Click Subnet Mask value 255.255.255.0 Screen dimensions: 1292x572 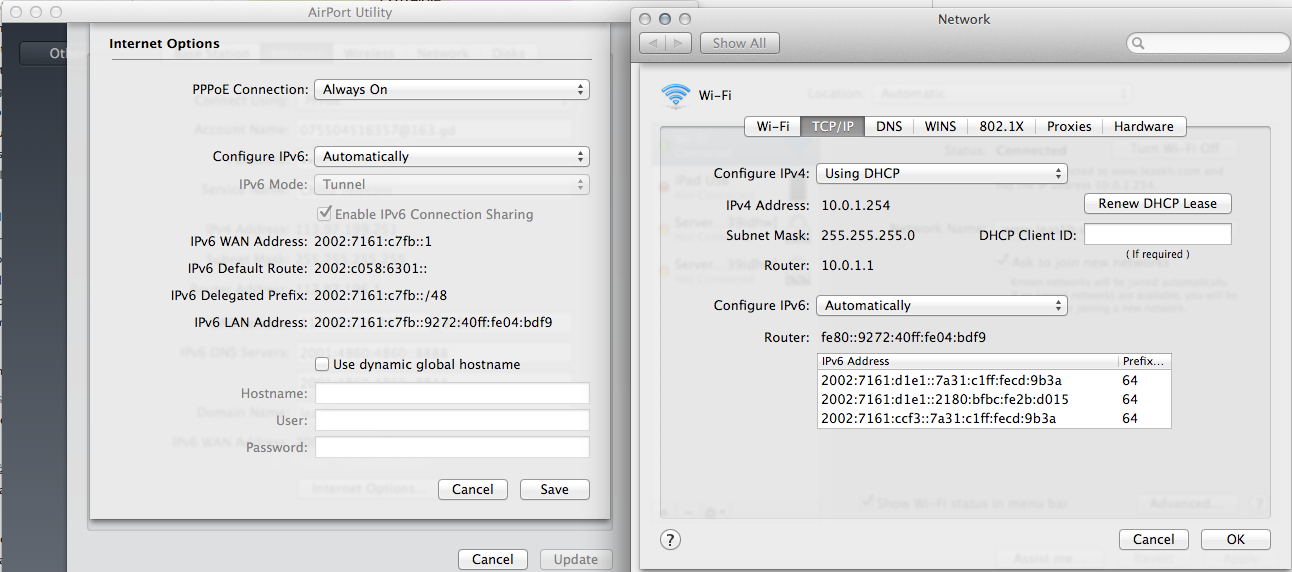tap(868, 236)
